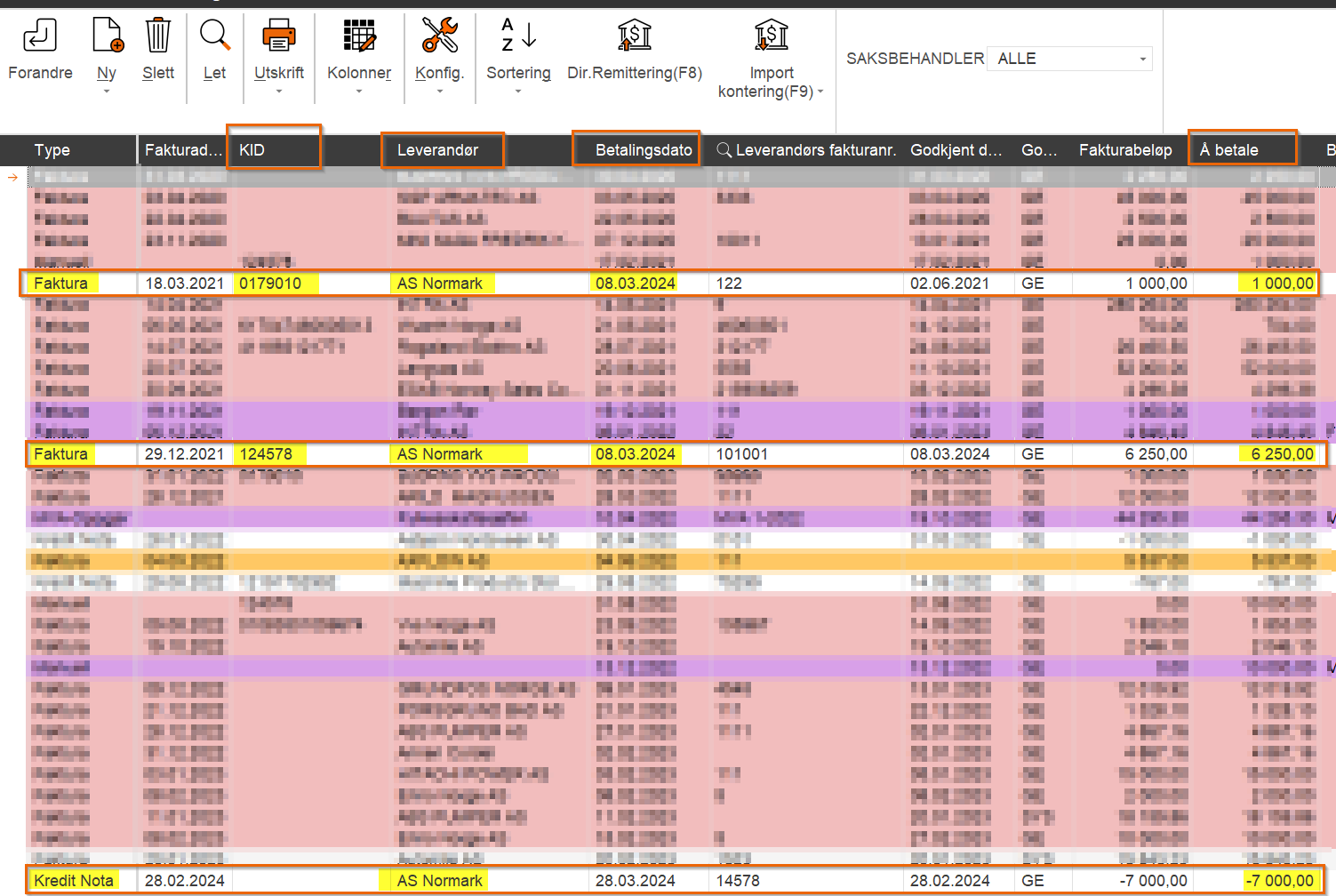Click Betalingsdato 08.03.2024 in the invoice 122 row
Viewport: 1336px width, 896px height.
point(635,284)
